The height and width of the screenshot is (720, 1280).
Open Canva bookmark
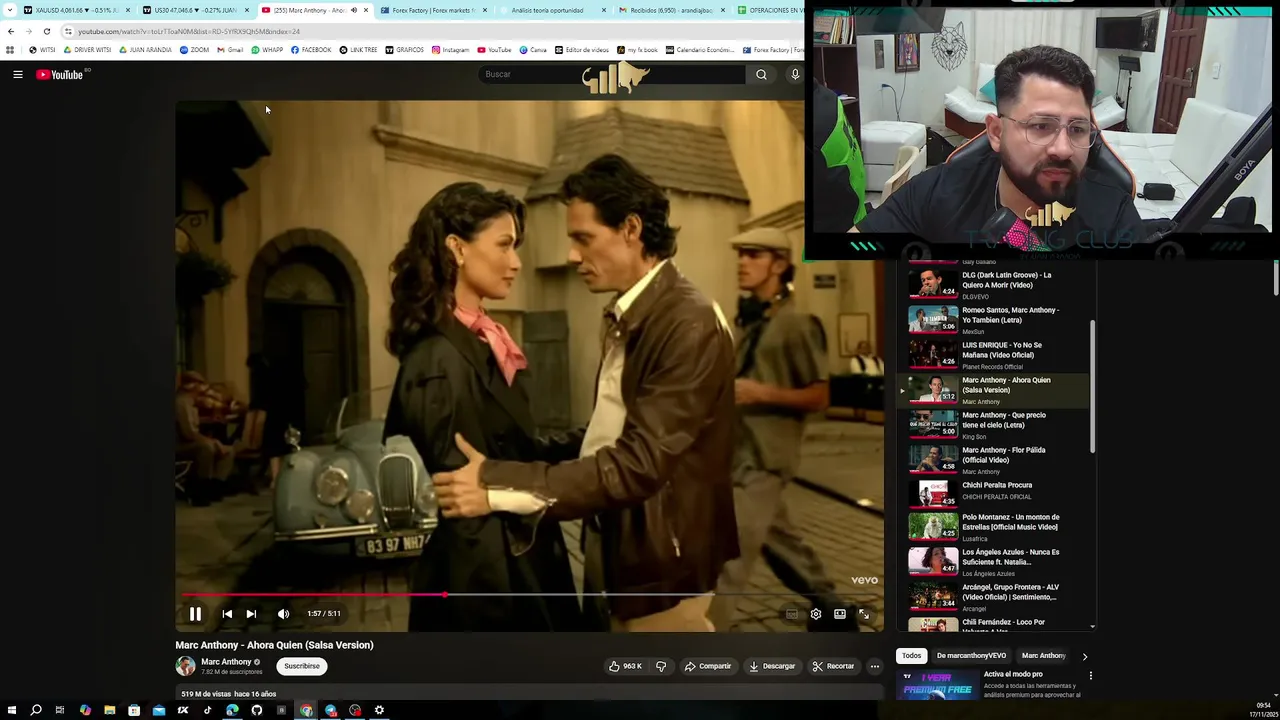point(533,50)
